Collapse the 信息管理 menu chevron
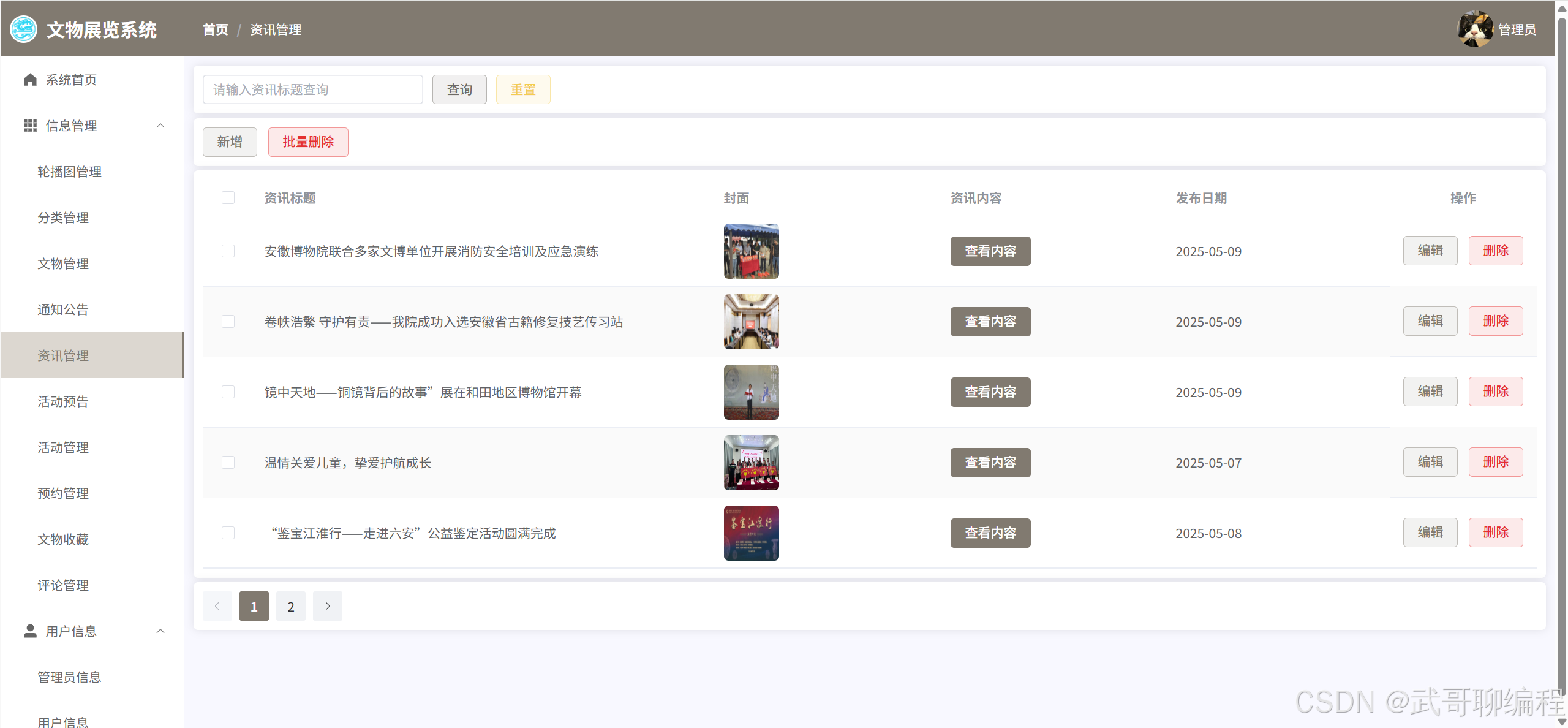The image size is (1568, 728). click(160, 126)
